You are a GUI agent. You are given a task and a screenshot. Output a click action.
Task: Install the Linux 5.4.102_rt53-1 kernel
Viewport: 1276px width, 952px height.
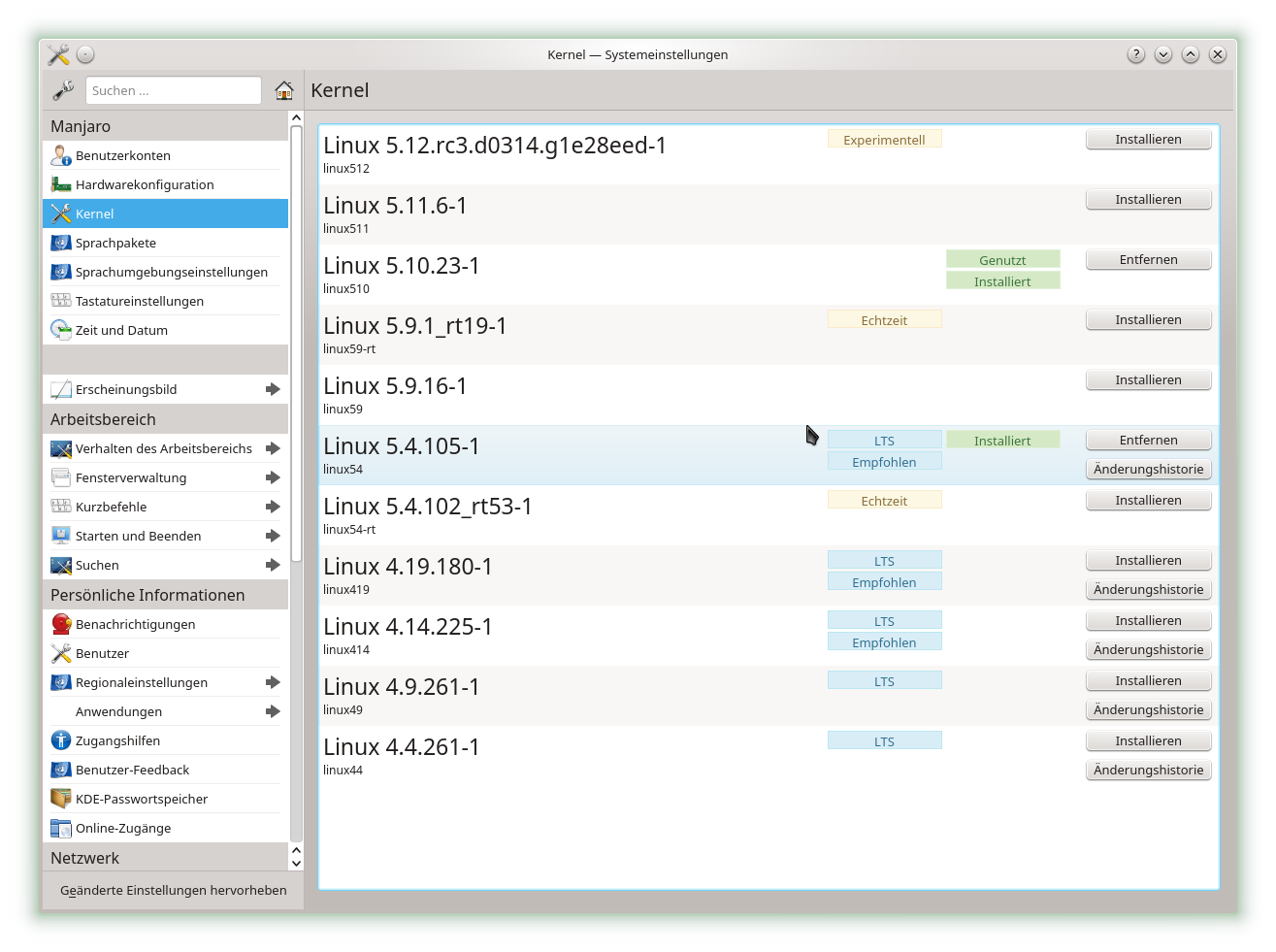click(x=1148, y=500)
